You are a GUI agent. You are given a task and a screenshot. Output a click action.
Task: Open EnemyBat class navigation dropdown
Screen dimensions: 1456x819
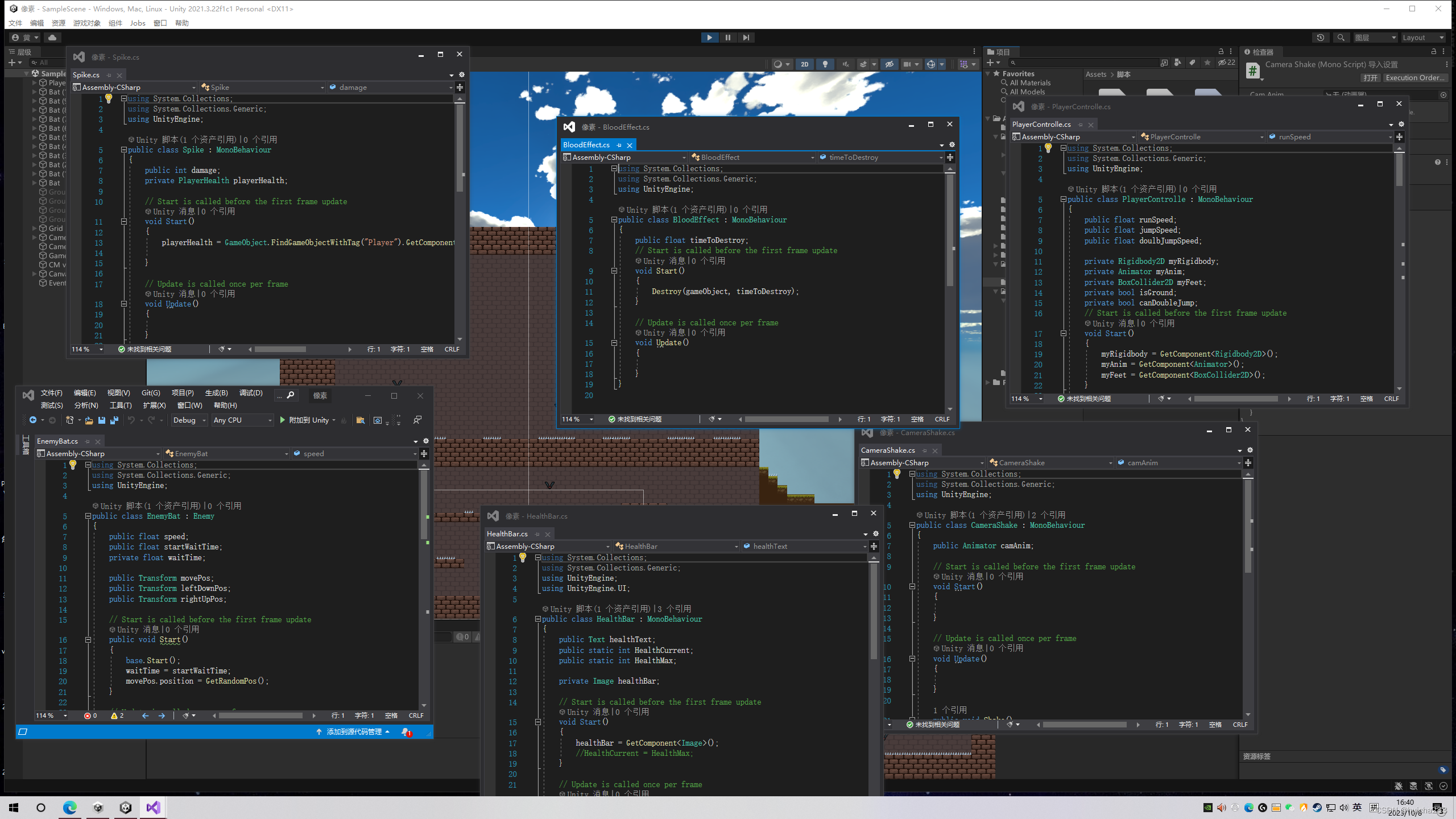227,454
